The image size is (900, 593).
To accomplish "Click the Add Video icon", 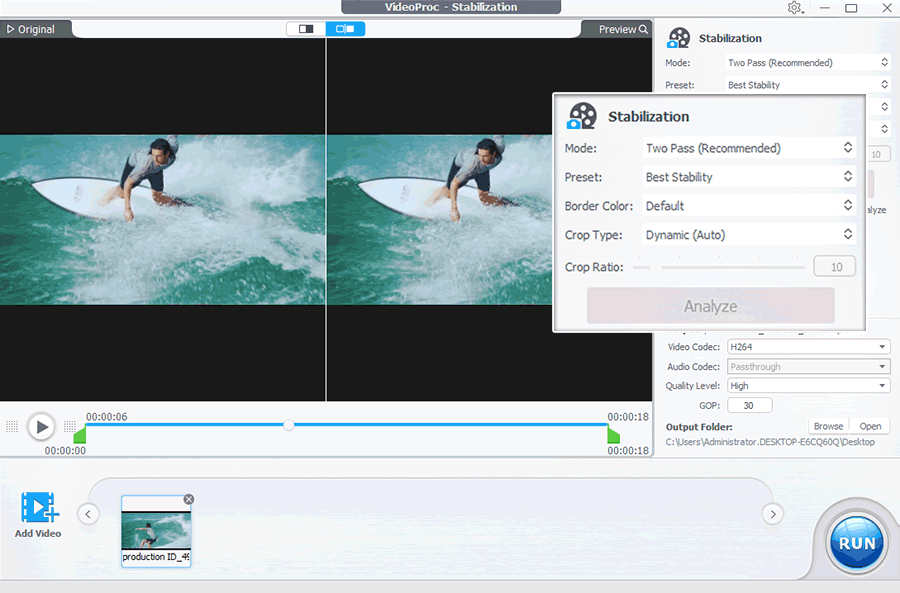I will [39, 507].
